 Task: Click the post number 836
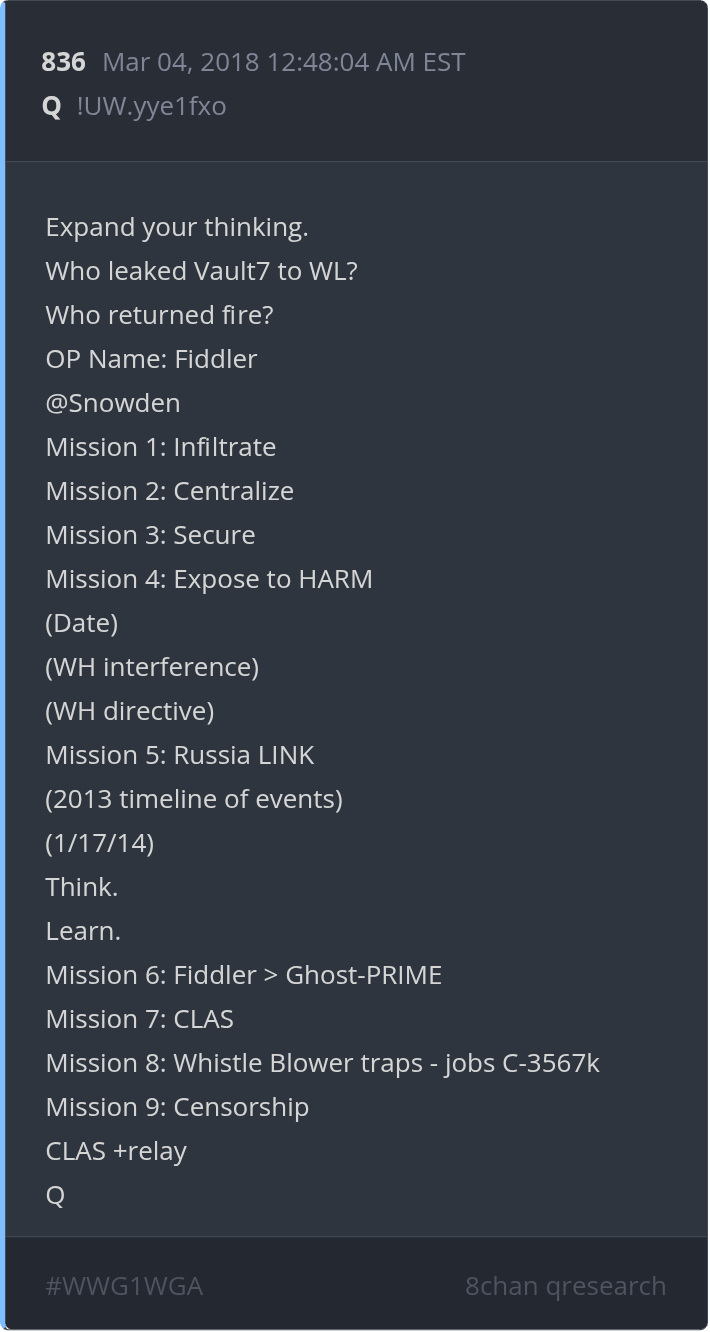tap(63, 62)
